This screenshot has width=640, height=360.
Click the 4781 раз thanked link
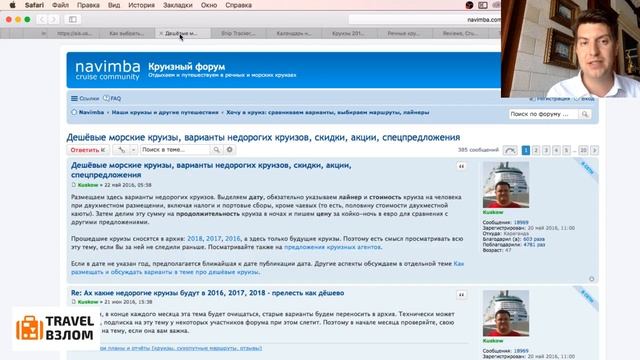tap(534, 244)
